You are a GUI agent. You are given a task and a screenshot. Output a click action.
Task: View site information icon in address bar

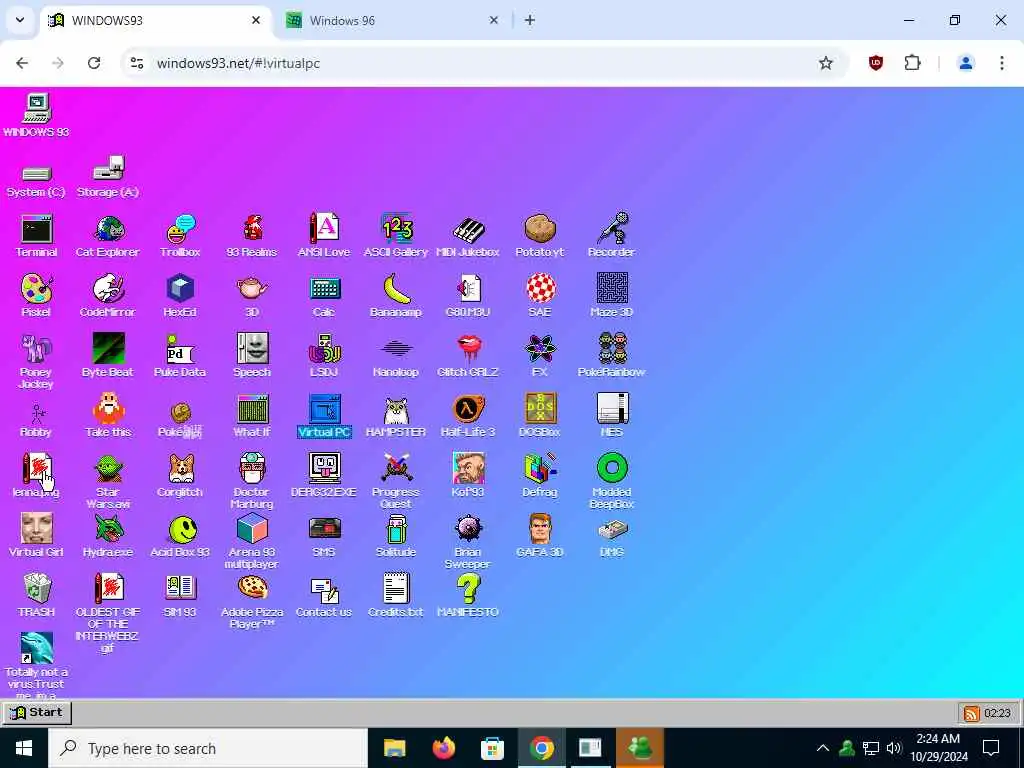click(x=137, y=63)
